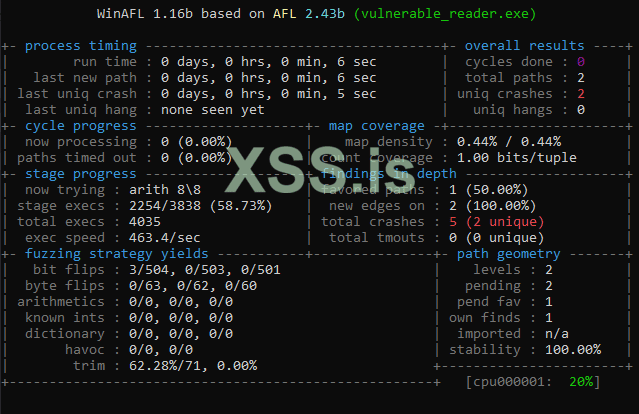Select the uniq crashes count
Image resolution: width=639 pixels, height=414 pixels.
pos(580,94)
